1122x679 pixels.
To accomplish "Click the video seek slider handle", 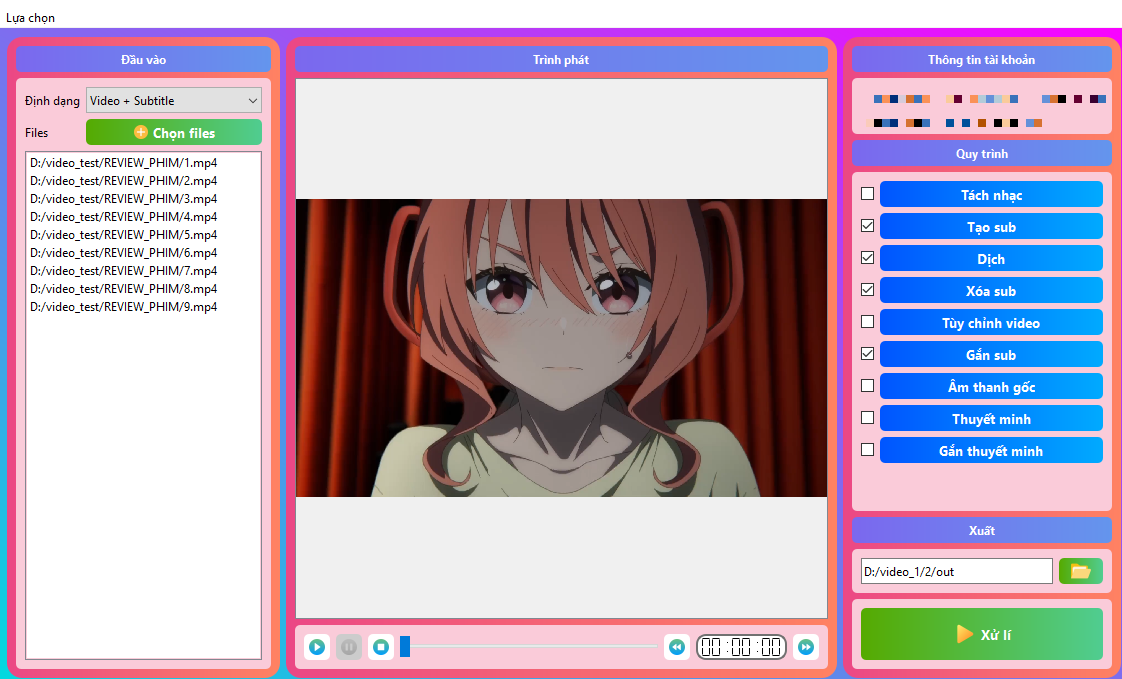I will [x=405, y=647].
